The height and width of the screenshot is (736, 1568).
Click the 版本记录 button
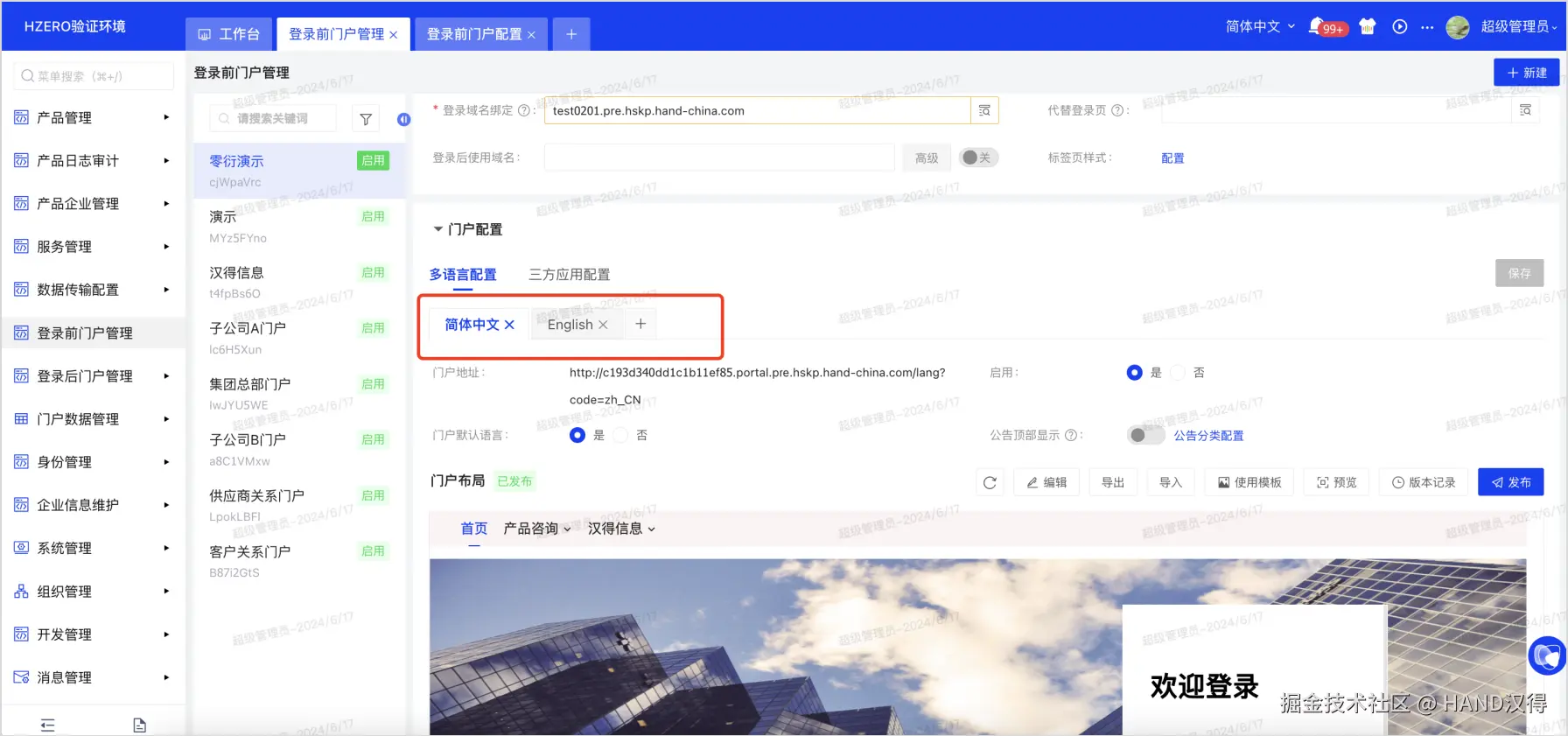click(x=1424, y=482)
